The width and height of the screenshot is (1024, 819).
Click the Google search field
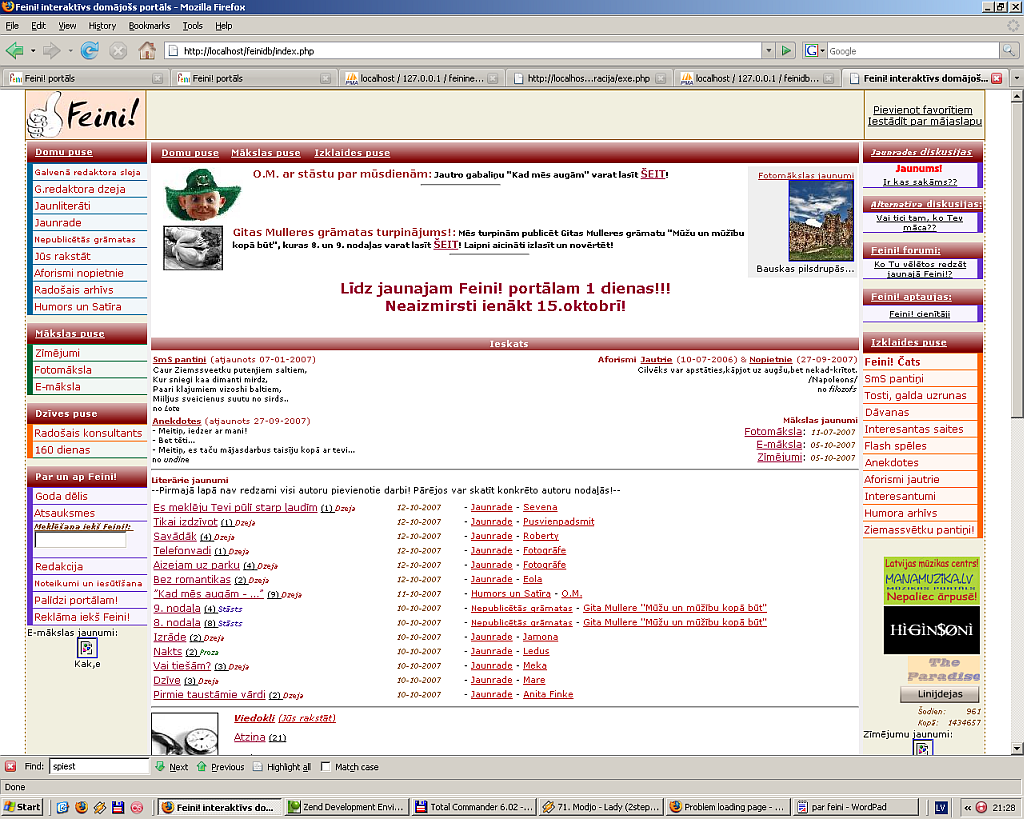(912, 50)
